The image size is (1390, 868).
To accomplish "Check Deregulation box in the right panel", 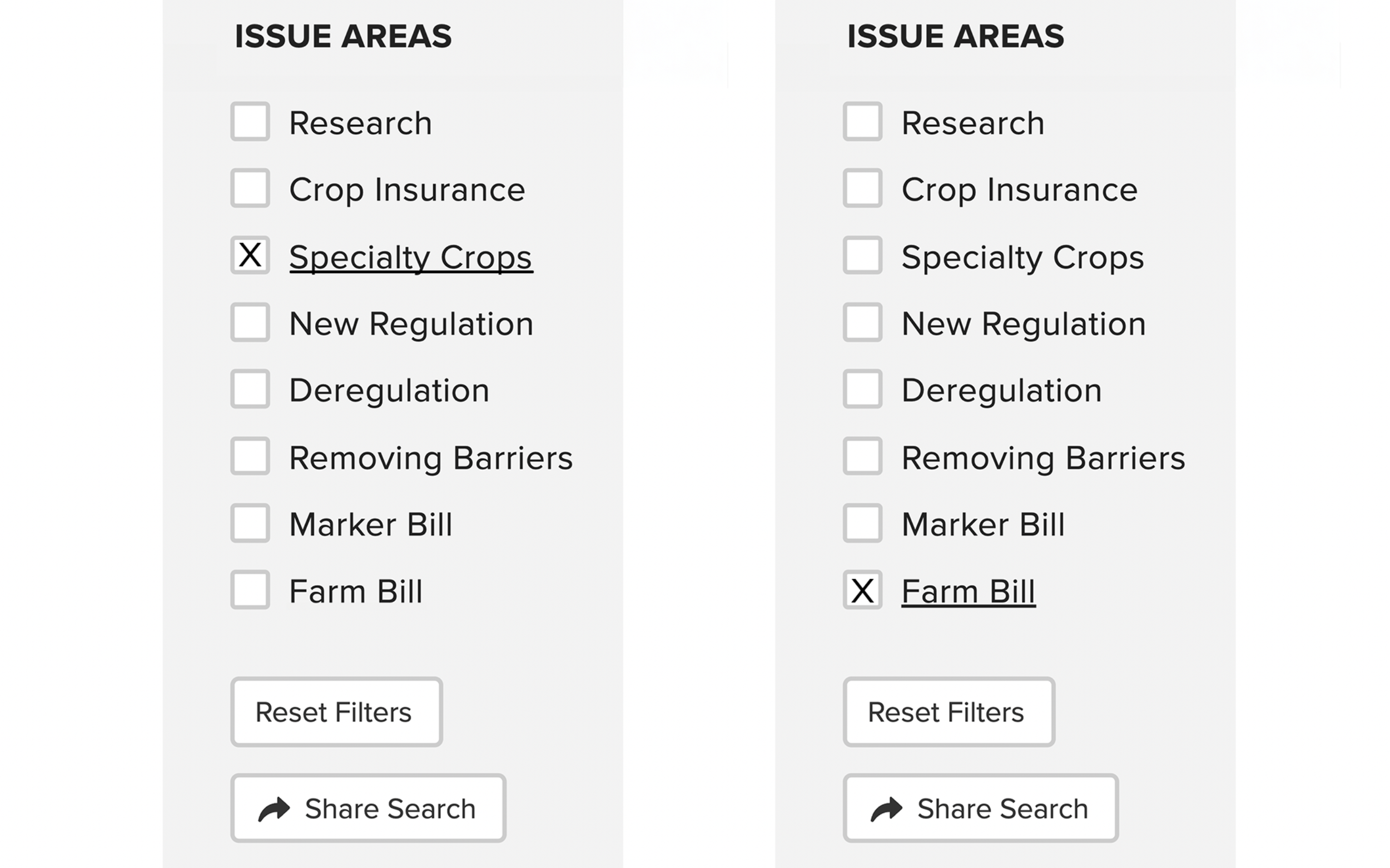I will click(863, 389).
